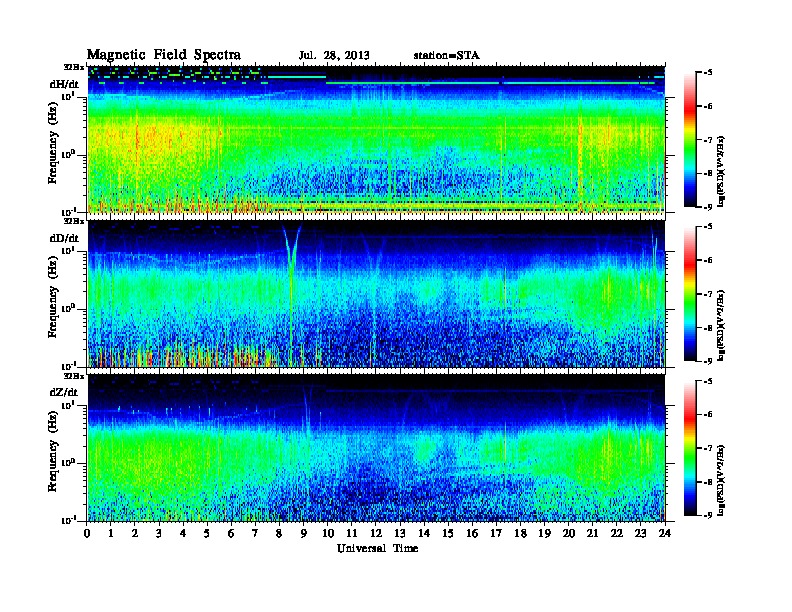This screenshot has width=792, height=612.
Task: Click hour tick label "0" on time axis
Action: click(x=87, y=533)
